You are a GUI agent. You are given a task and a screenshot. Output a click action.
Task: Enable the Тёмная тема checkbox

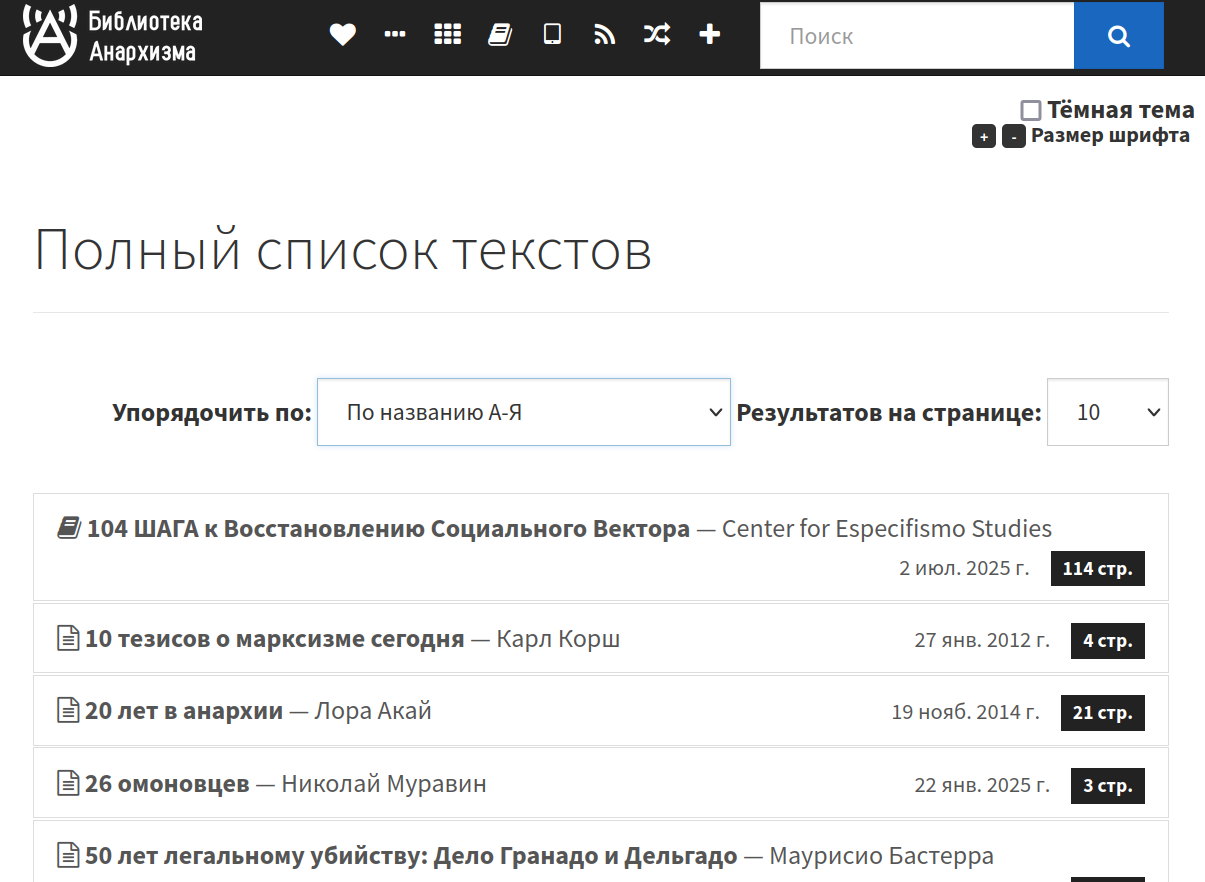[1031, 110]
